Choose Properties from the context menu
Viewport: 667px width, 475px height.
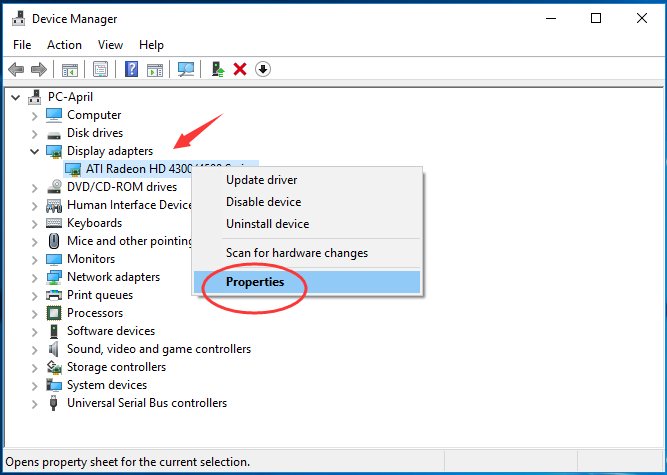(x=255, y=282)
